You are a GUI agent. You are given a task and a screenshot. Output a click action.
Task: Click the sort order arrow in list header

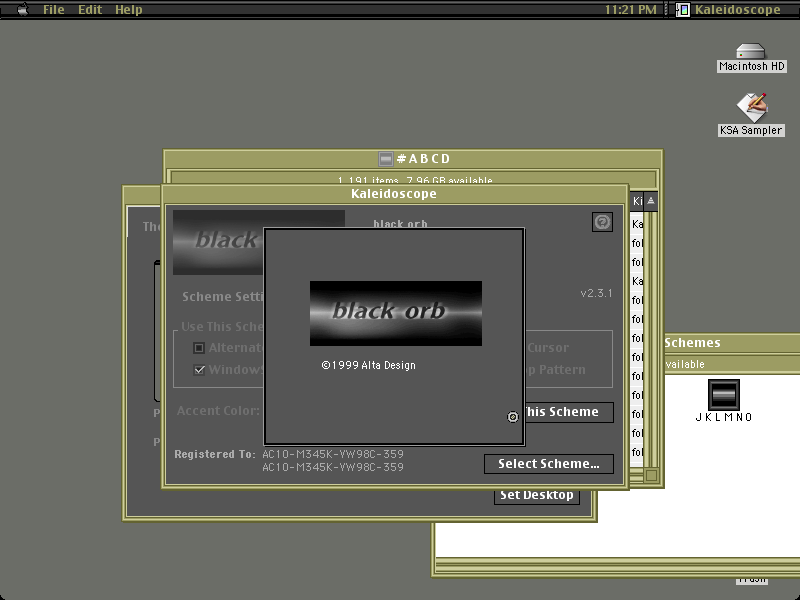(651, 201)
